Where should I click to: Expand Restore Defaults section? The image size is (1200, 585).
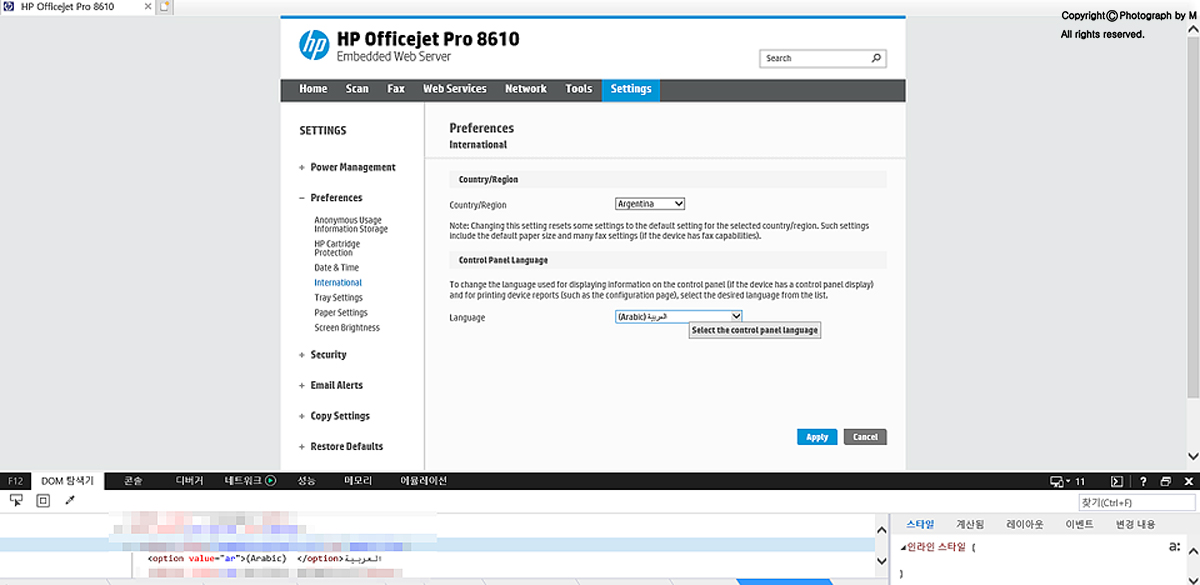point(340,447)
